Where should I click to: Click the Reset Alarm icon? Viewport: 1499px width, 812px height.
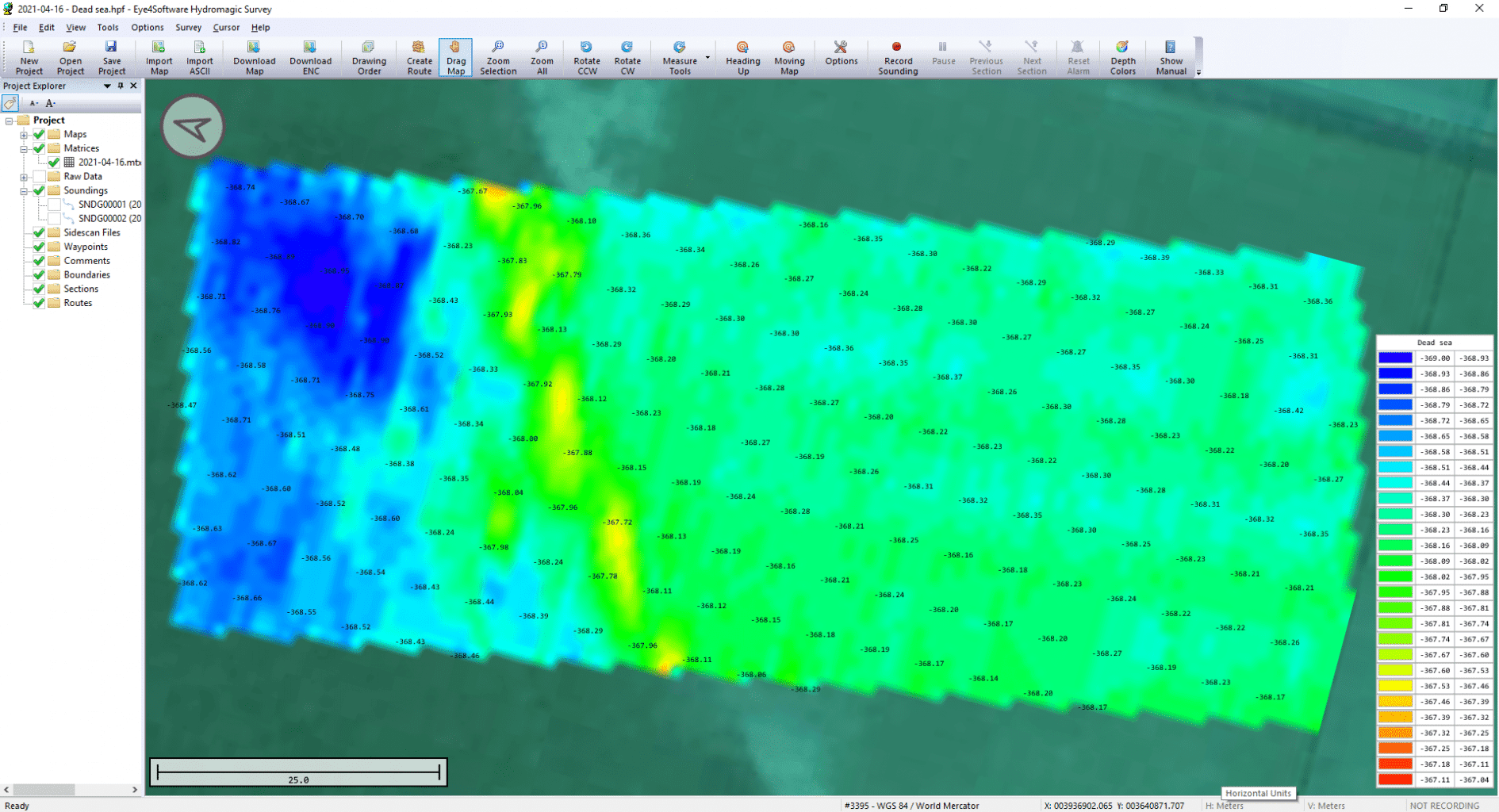pos(1078,58)
